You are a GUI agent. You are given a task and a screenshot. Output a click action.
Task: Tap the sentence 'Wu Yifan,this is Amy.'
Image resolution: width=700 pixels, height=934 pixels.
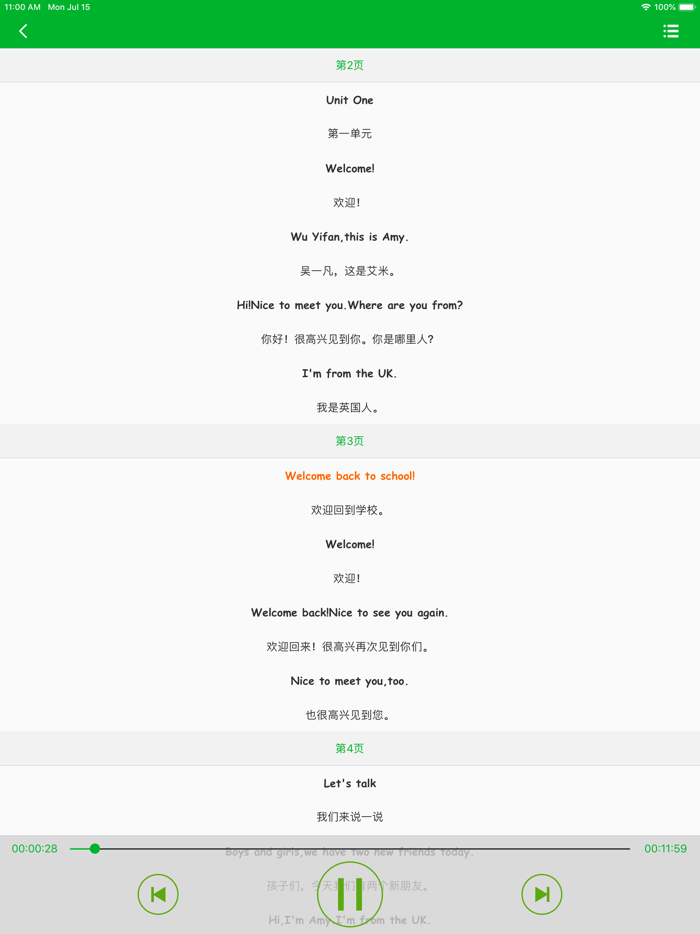pyautogui.click(x=350, y=237)
